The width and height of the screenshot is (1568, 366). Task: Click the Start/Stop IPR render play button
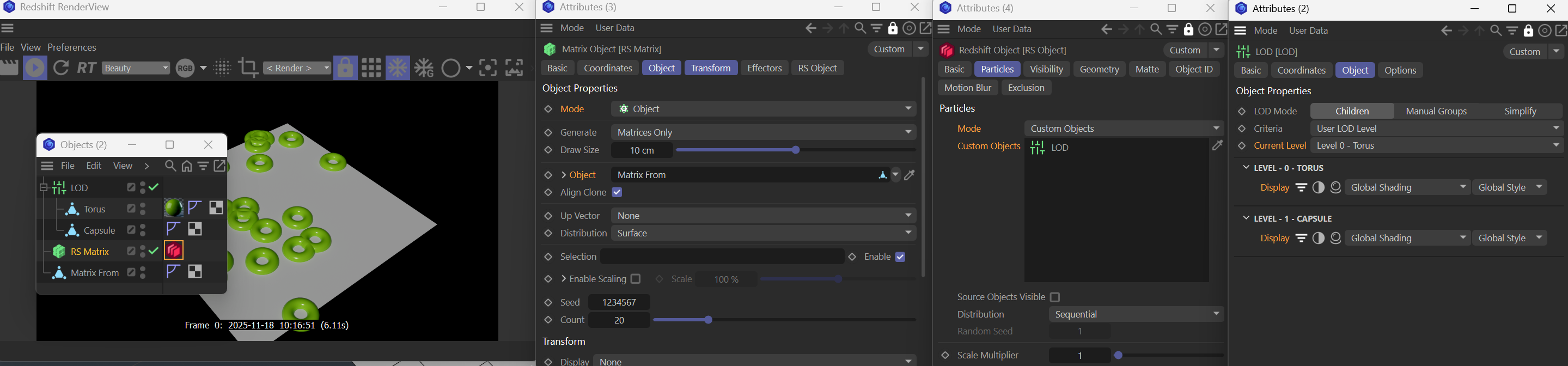point(35,68)
